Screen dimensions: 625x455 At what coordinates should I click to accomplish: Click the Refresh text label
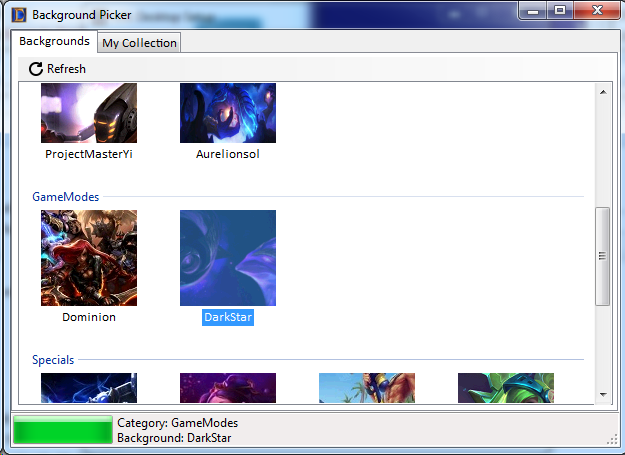click(66, 69)
